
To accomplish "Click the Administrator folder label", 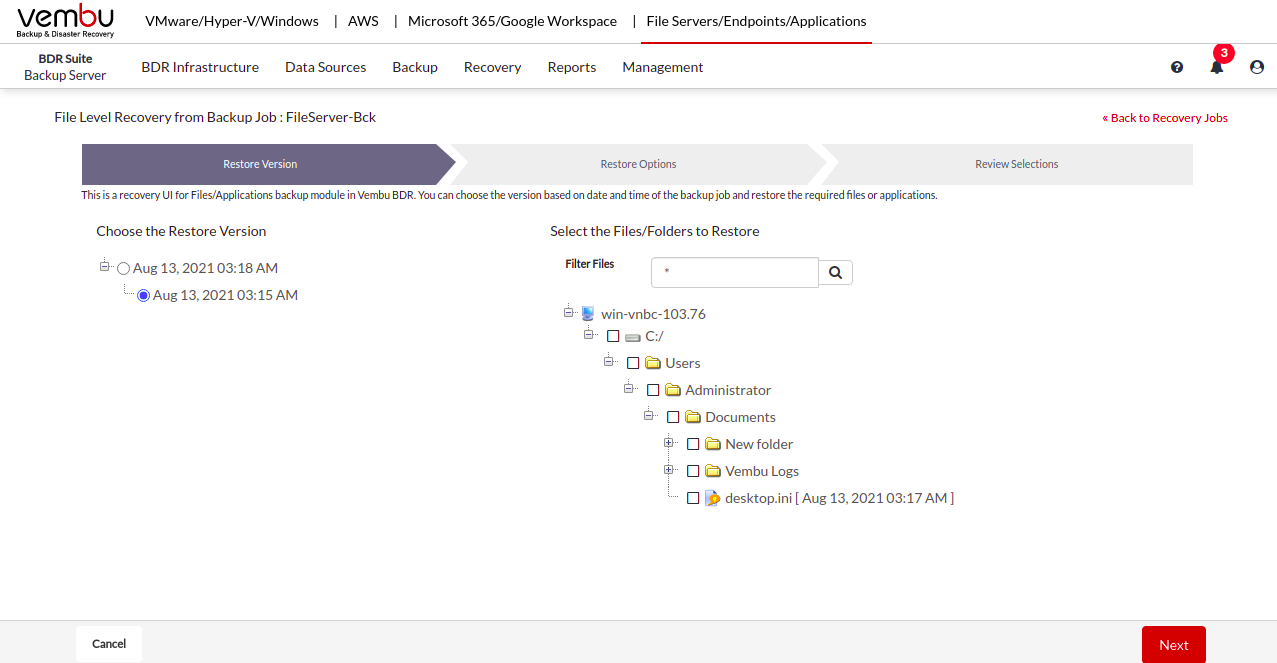I will point(728,390).
